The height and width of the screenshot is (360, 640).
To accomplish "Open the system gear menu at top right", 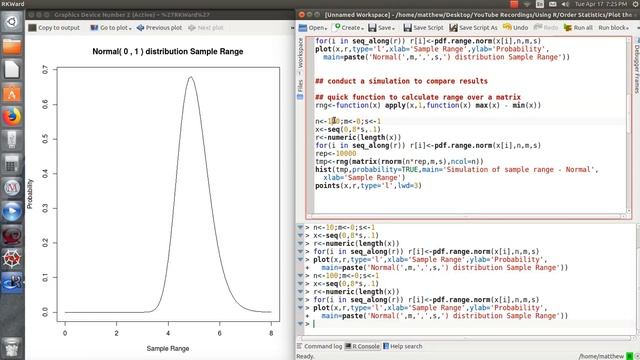I will (636, 4).
